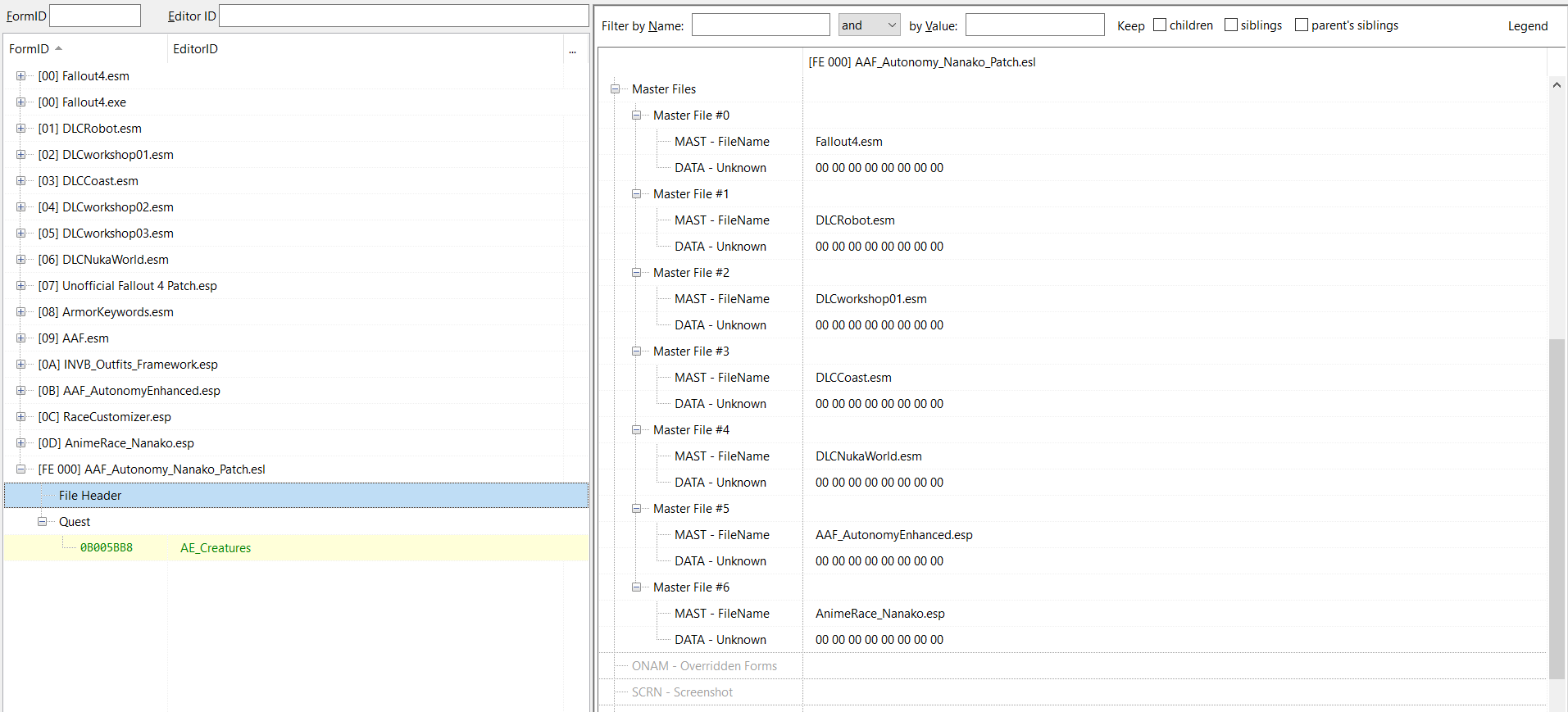Click the AAF_AutonomyEnhanced.esp master filename value
Screen dimensions: 1568x712
(x=894, y=535)
